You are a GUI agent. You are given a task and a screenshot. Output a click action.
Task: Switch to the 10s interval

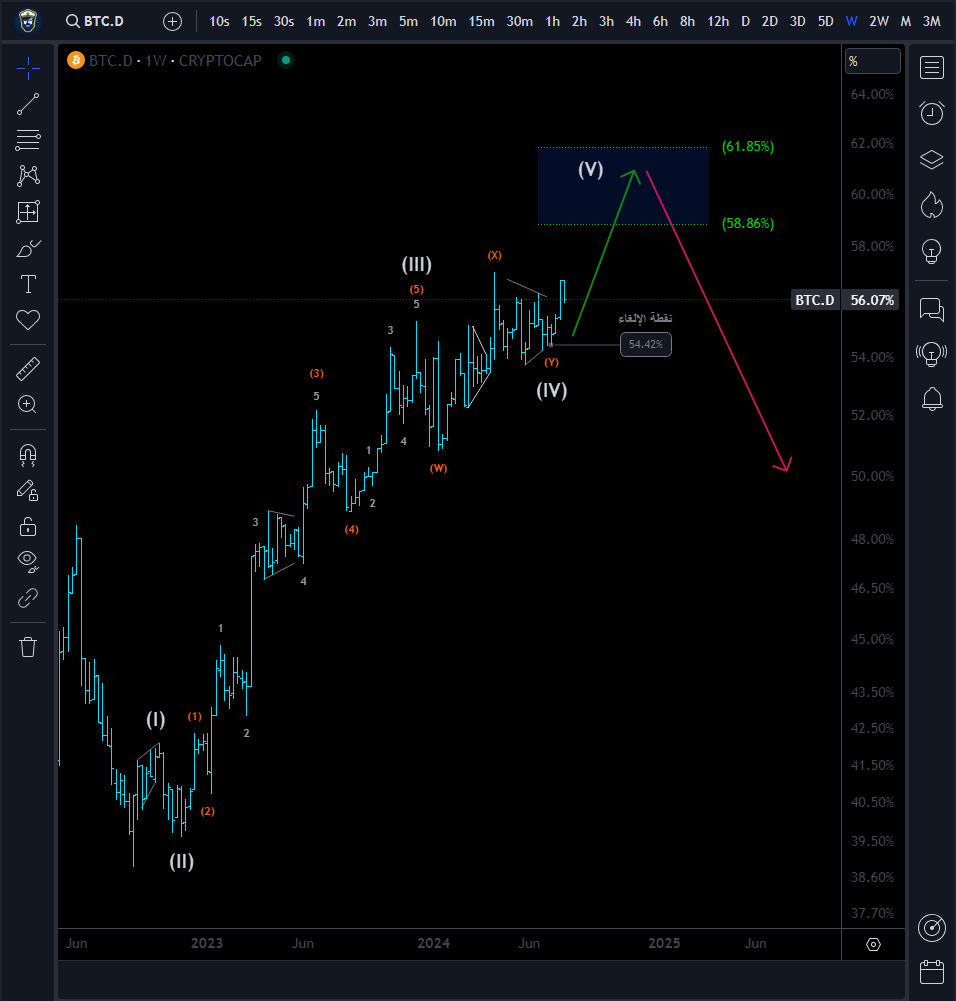(x=219, y=22)
